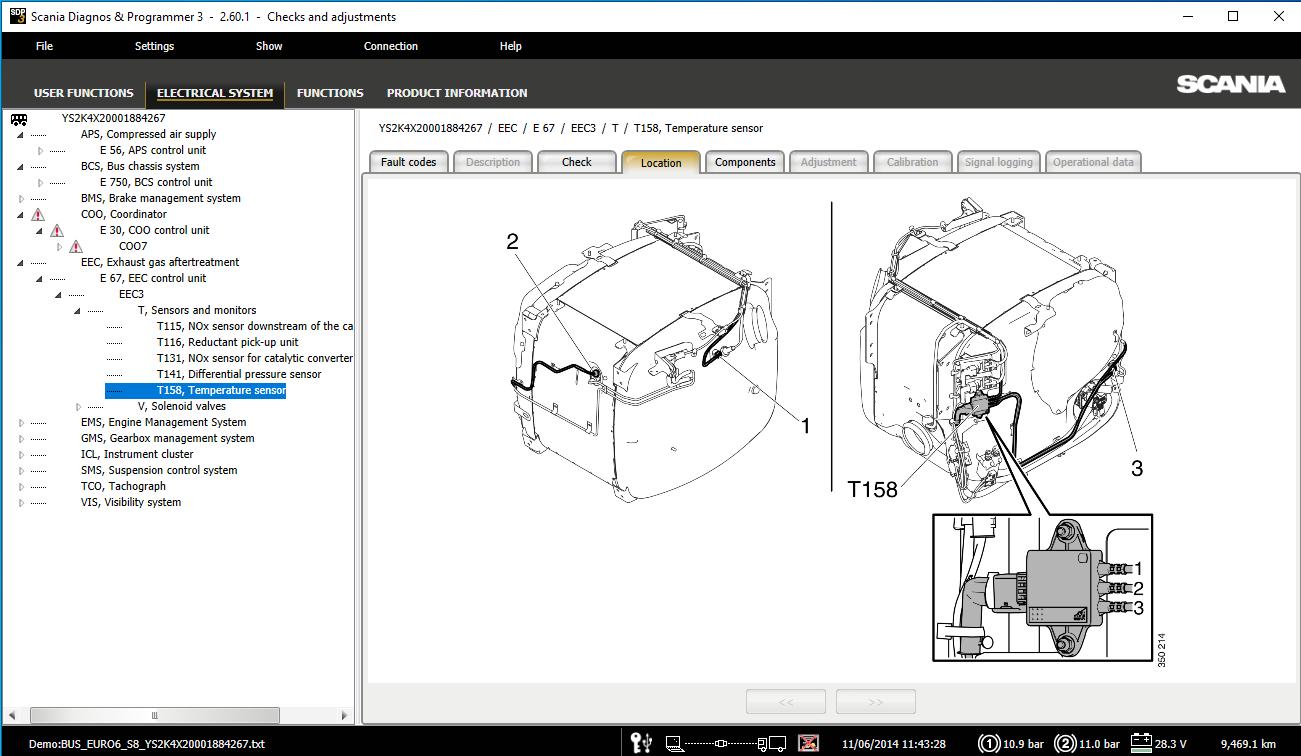Expand the V, Solenoid valves node

[x=78, y=405]
